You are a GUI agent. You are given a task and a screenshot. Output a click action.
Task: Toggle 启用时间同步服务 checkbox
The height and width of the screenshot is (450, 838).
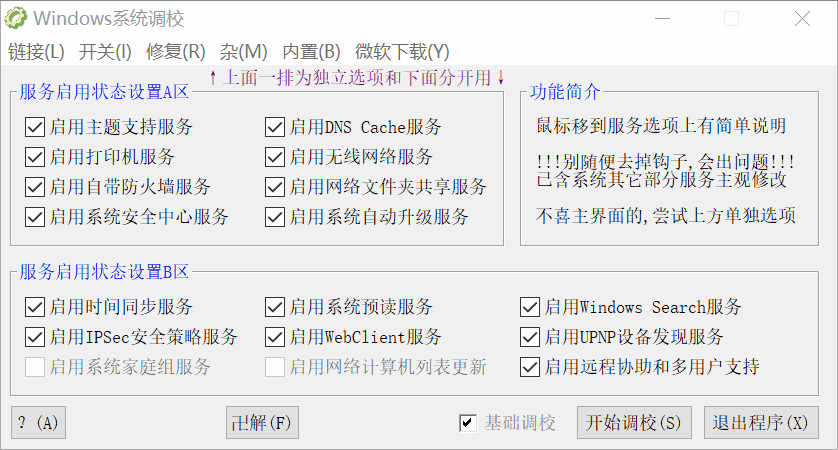coord(35,307)
